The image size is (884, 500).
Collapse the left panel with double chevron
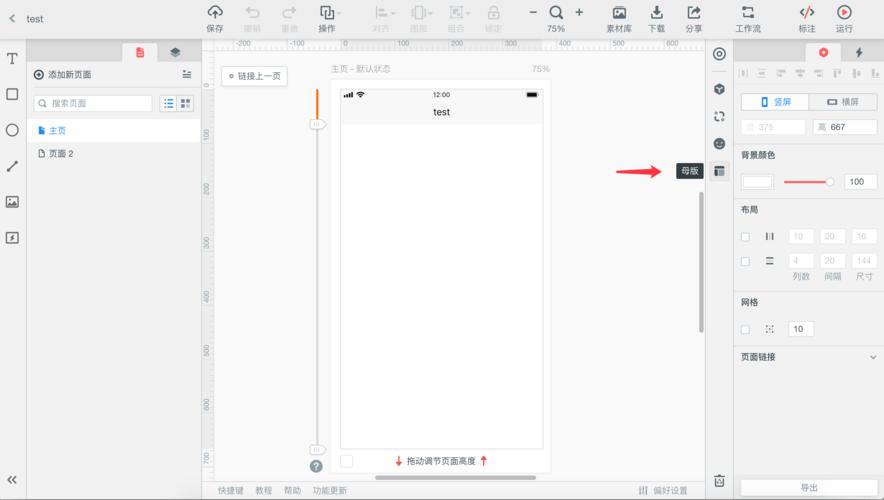tap(12, 480)
